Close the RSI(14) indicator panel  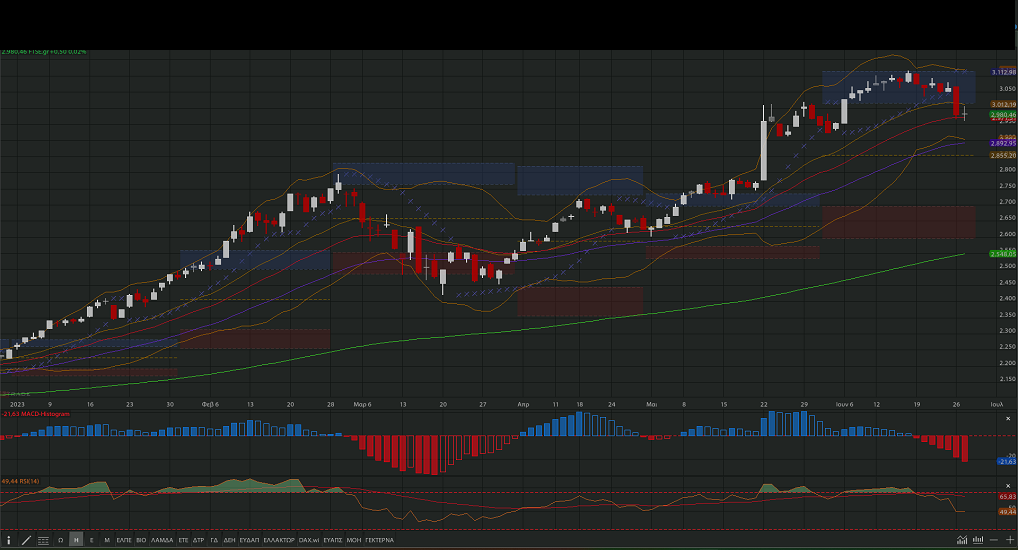pyautogui.click(x=1008, y=486)
